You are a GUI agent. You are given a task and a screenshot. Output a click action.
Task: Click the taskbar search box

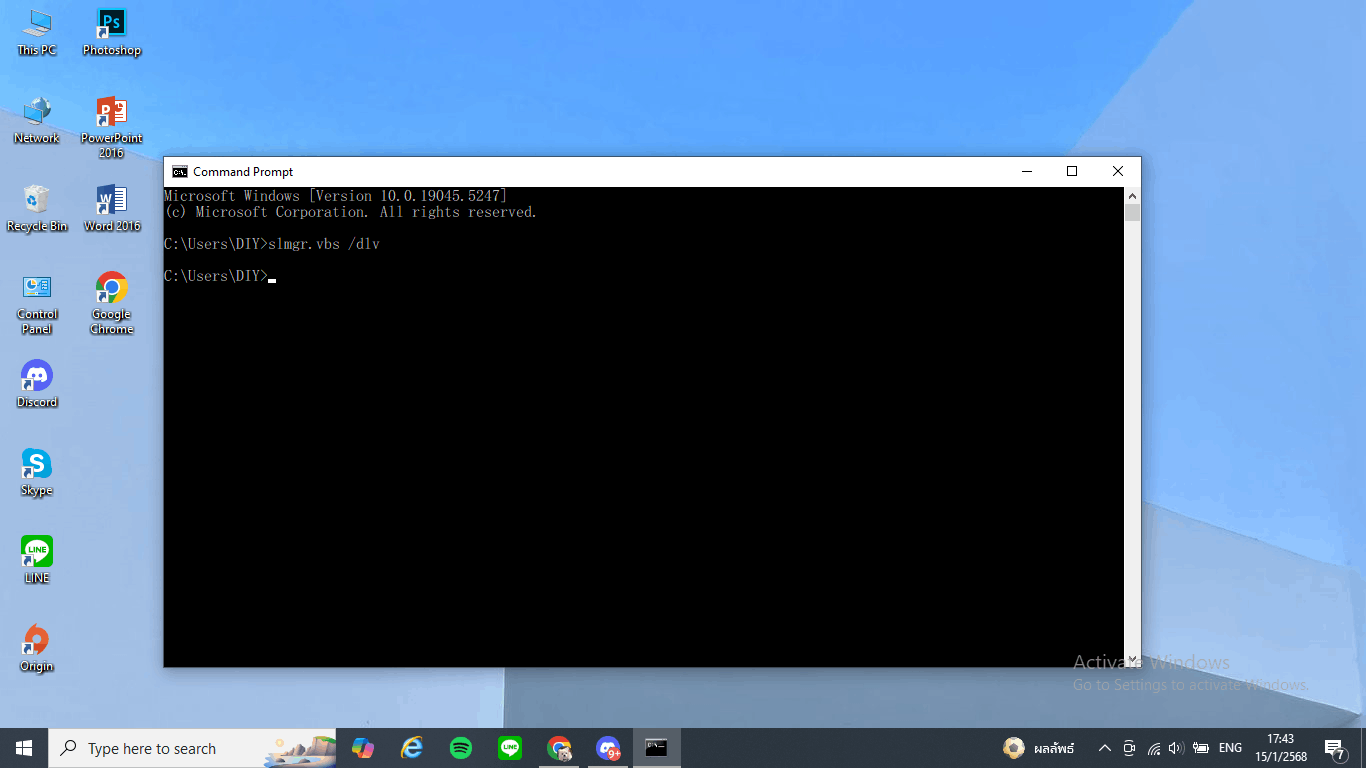click(193, 748)
